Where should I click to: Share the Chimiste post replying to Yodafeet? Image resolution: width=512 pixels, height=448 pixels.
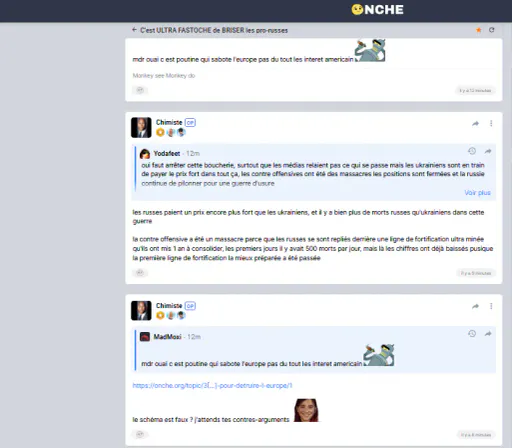[476, 124]
